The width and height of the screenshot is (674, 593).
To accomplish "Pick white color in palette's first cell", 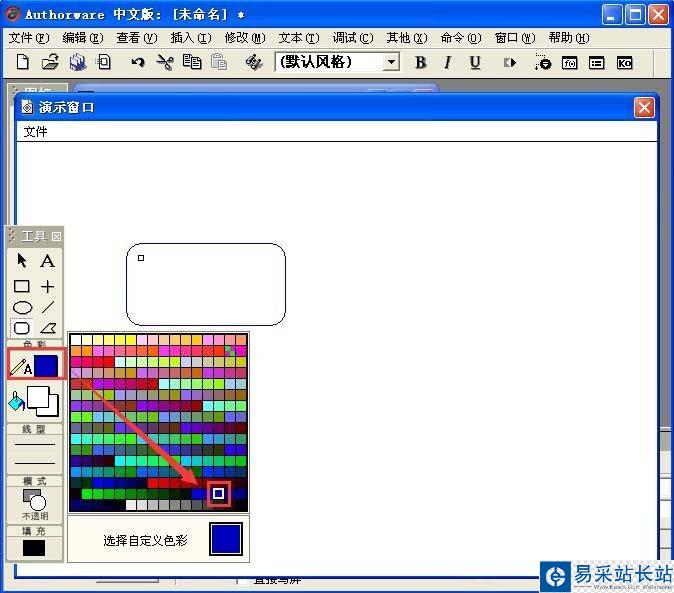I will point(76,340).
